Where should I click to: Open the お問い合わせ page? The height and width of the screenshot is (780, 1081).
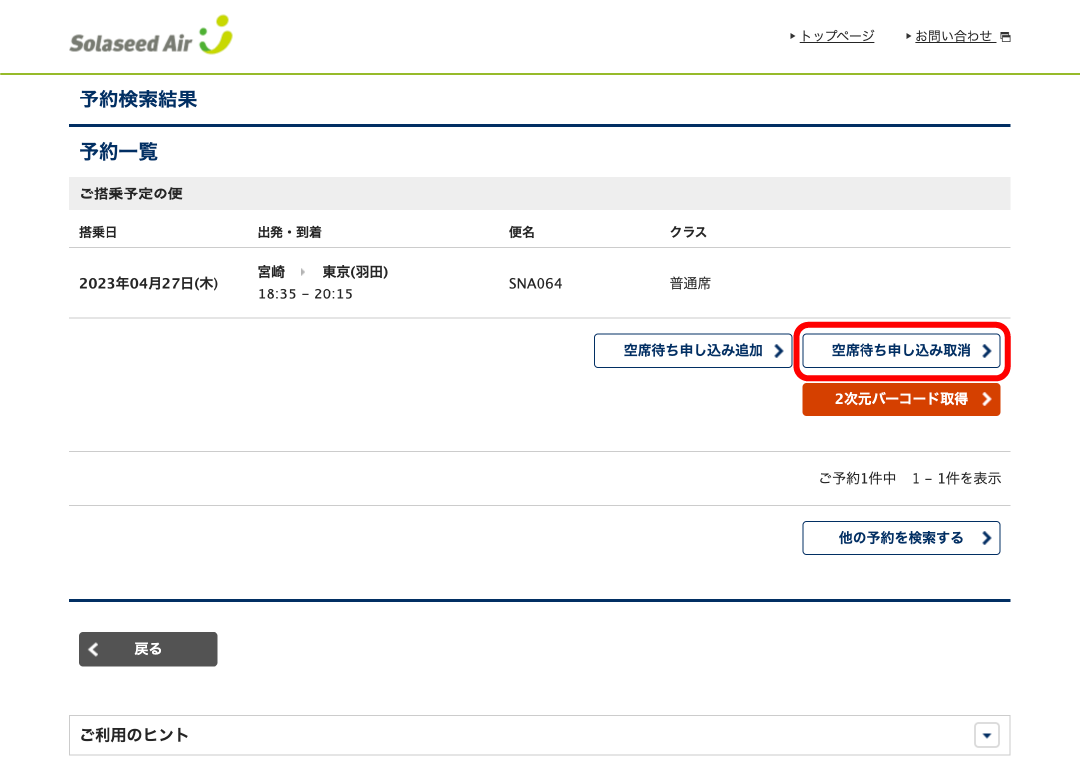pos(953,35)
